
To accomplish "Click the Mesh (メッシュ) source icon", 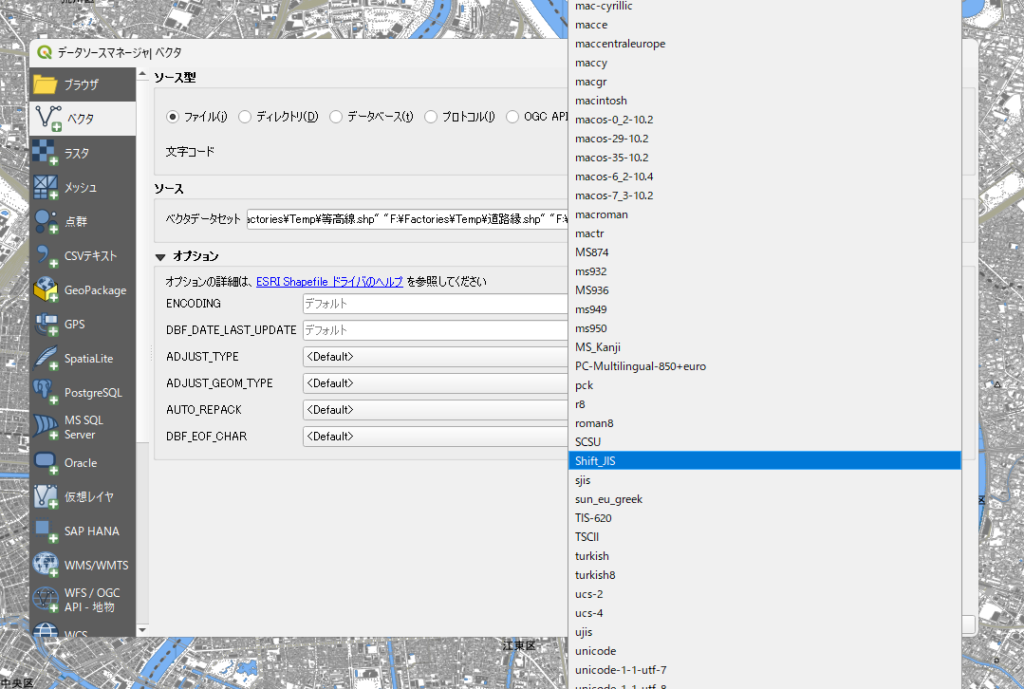I will tap(46, 187).
